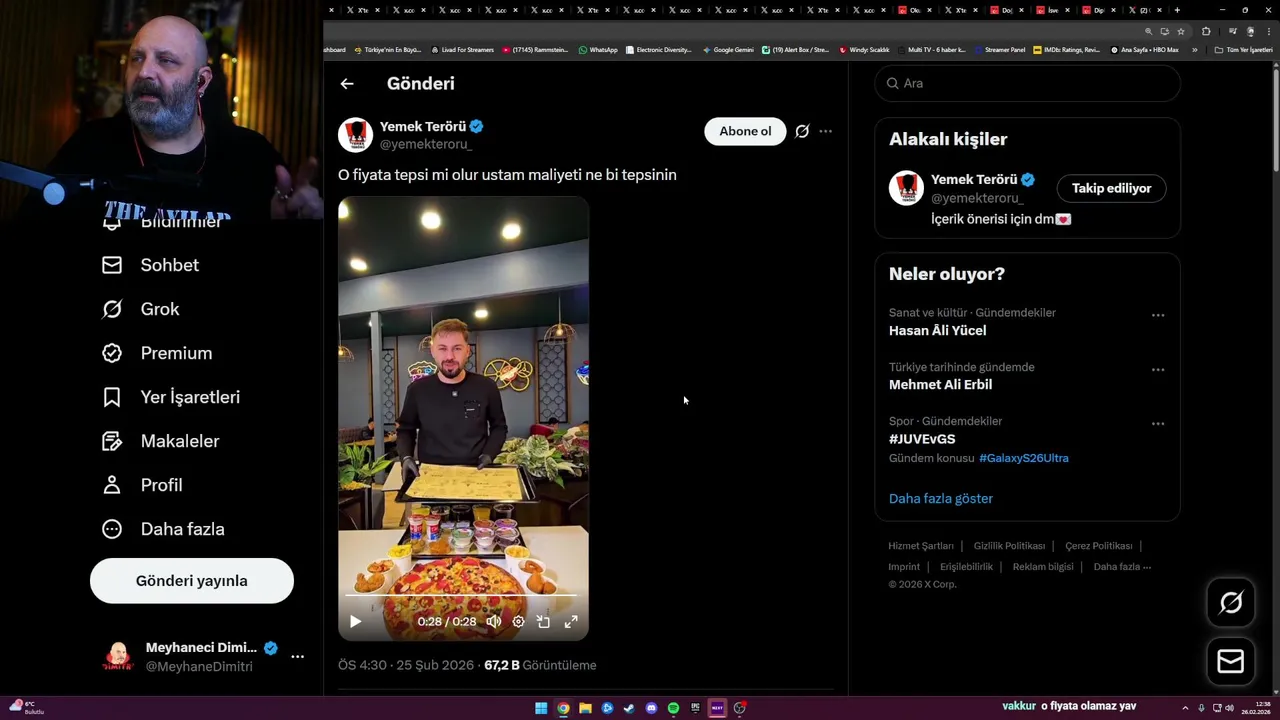Open Discord from the taskbar
This screenshot has height=720, width=1280.
tap(651, 708)
